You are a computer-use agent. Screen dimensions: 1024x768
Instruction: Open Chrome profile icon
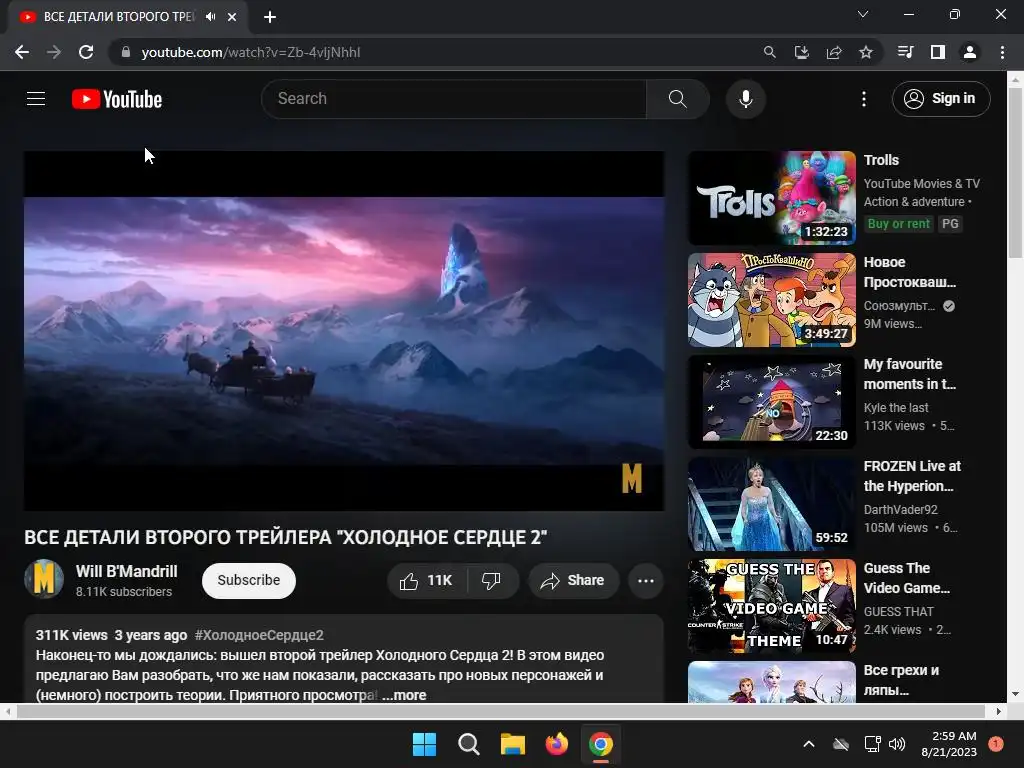[x=970, y=52]
